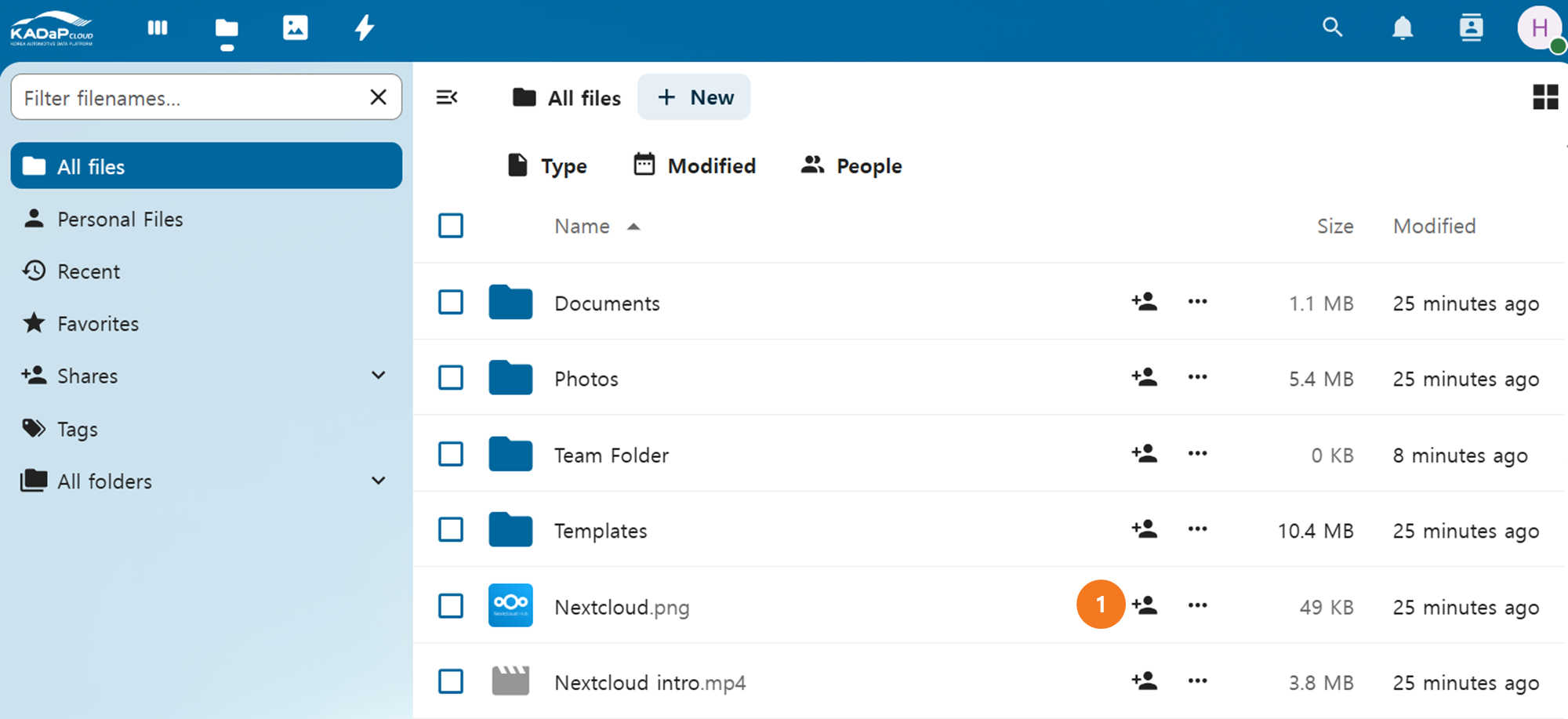Open the Activity lightning bolt icon
This screenshot has height=719, width=1568.
pyautogui.click(x=365, y=28)
